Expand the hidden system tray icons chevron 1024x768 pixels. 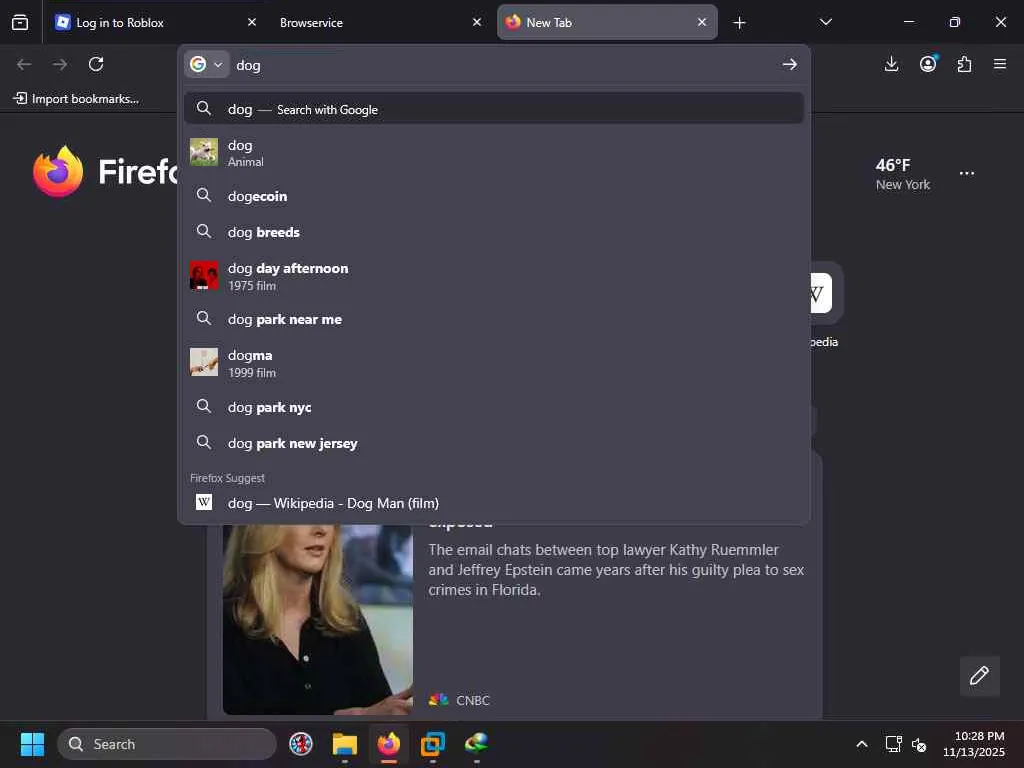tap(862, 744)
